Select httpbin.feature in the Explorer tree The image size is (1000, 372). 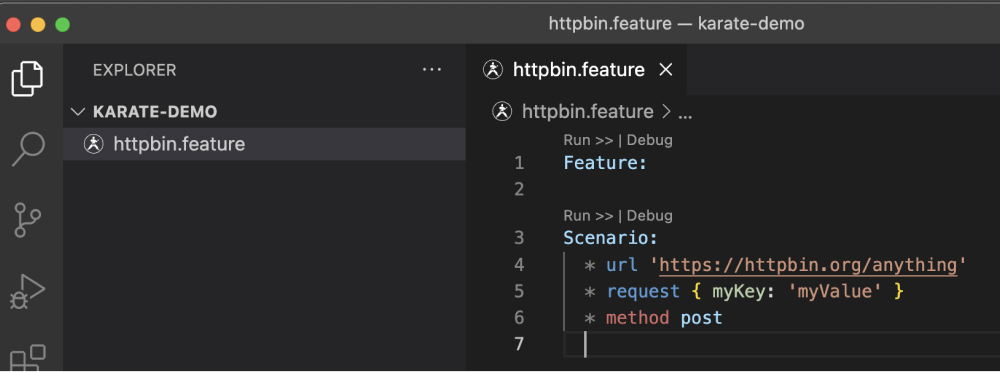(x=264, y=144)
